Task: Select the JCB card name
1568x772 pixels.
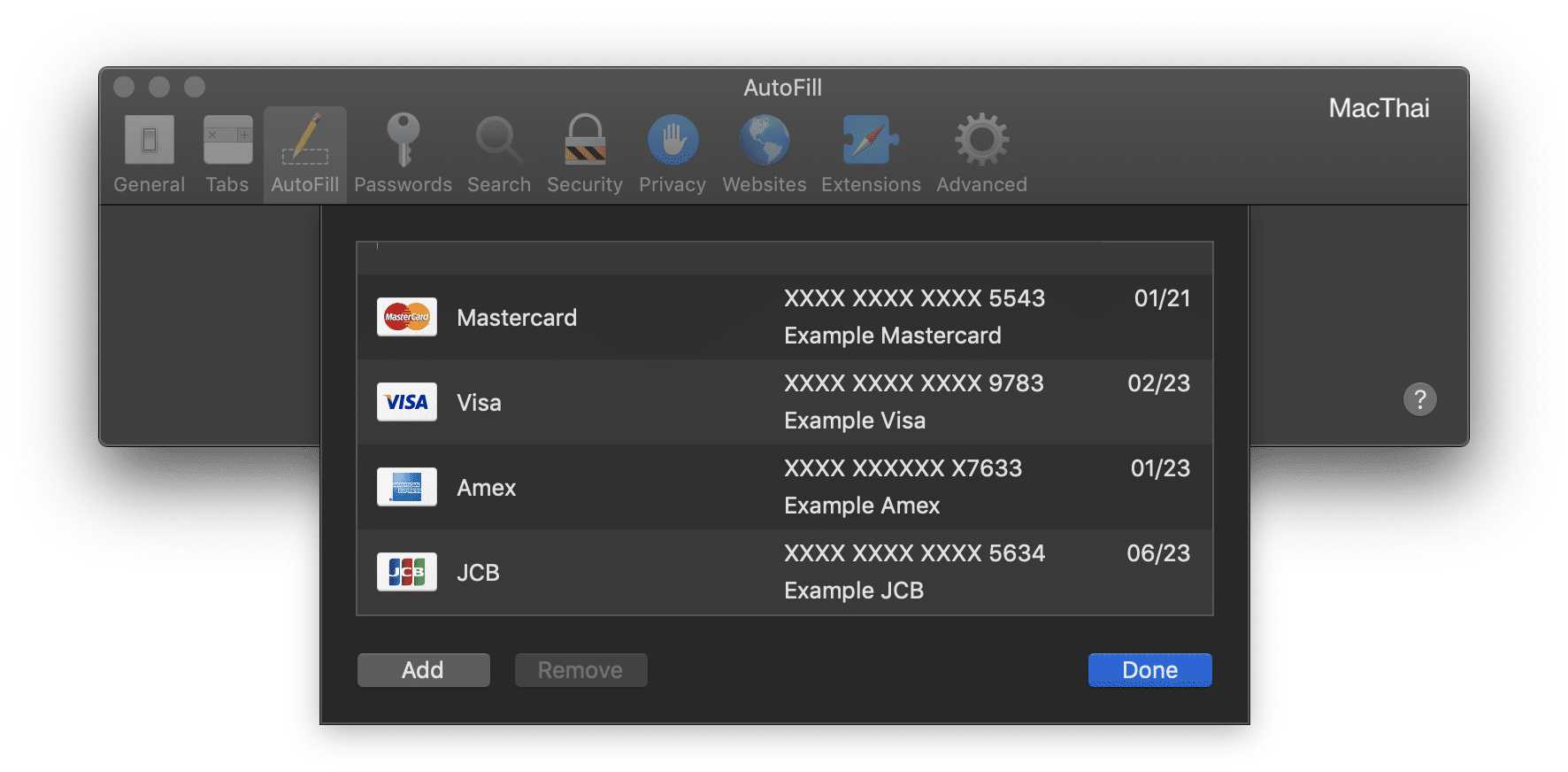Action: (x=478, y=572)
